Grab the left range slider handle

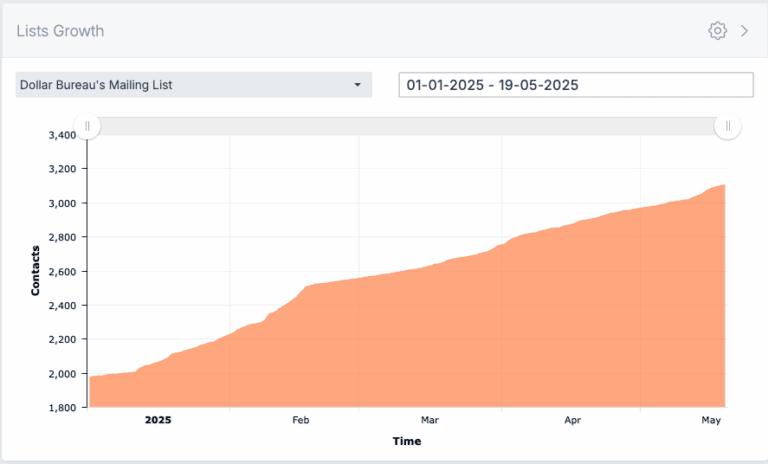click(88, 126)
